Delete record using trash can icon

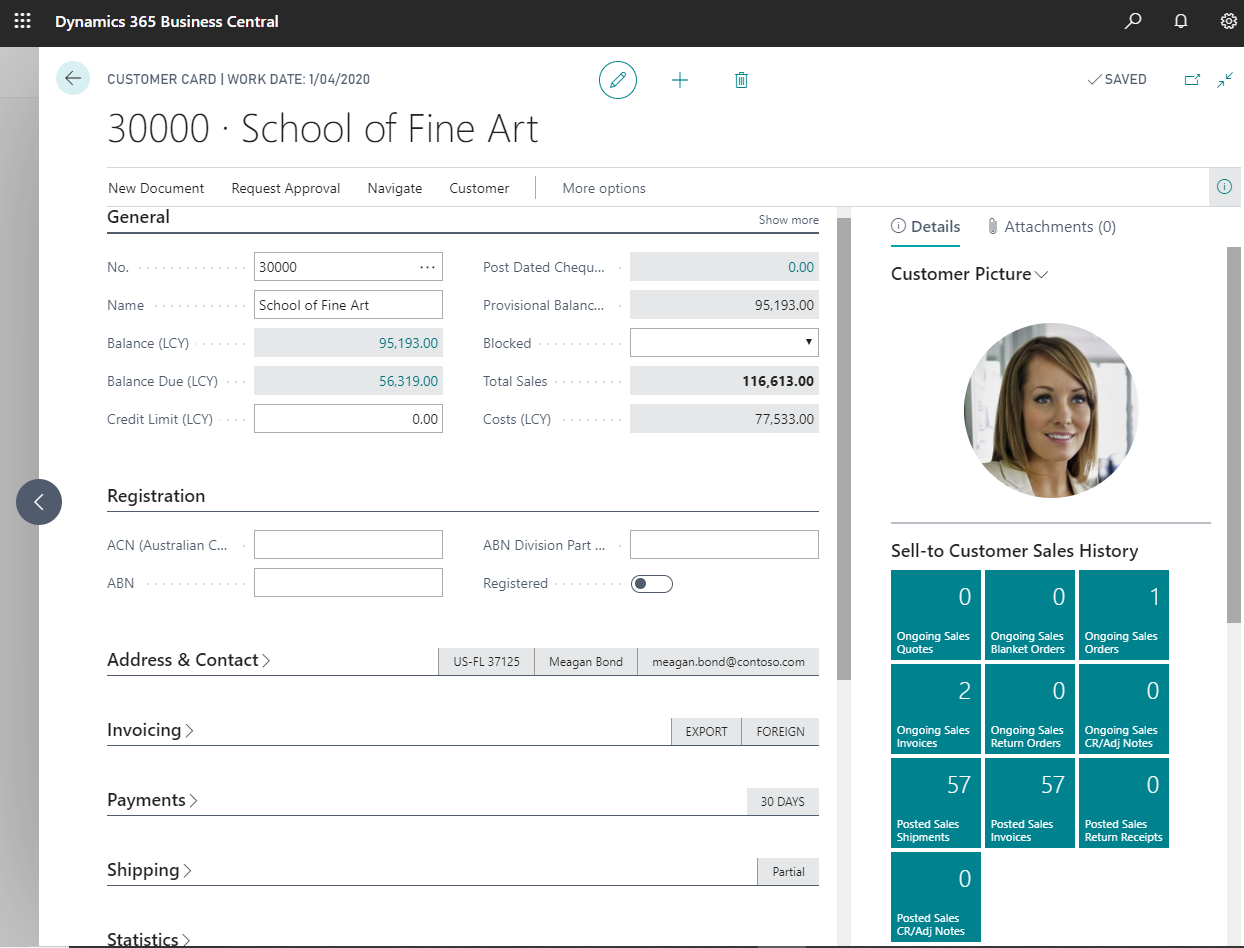[x=741, y=80]
